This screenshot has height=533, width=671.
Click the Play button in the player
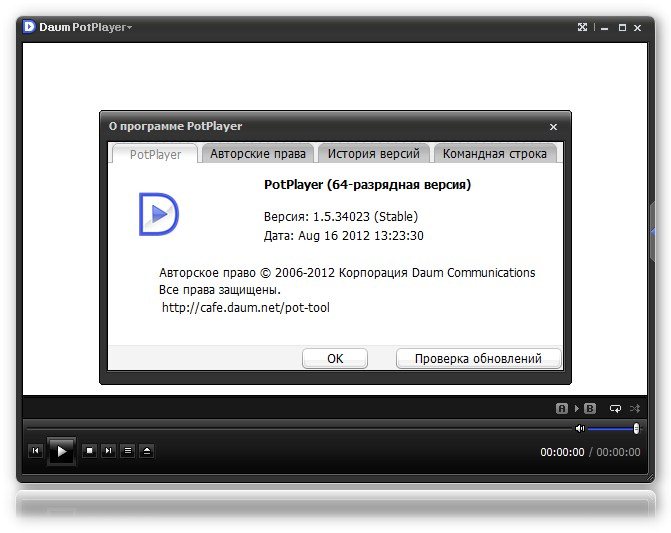pyautogui.click(x=61, y=451)
